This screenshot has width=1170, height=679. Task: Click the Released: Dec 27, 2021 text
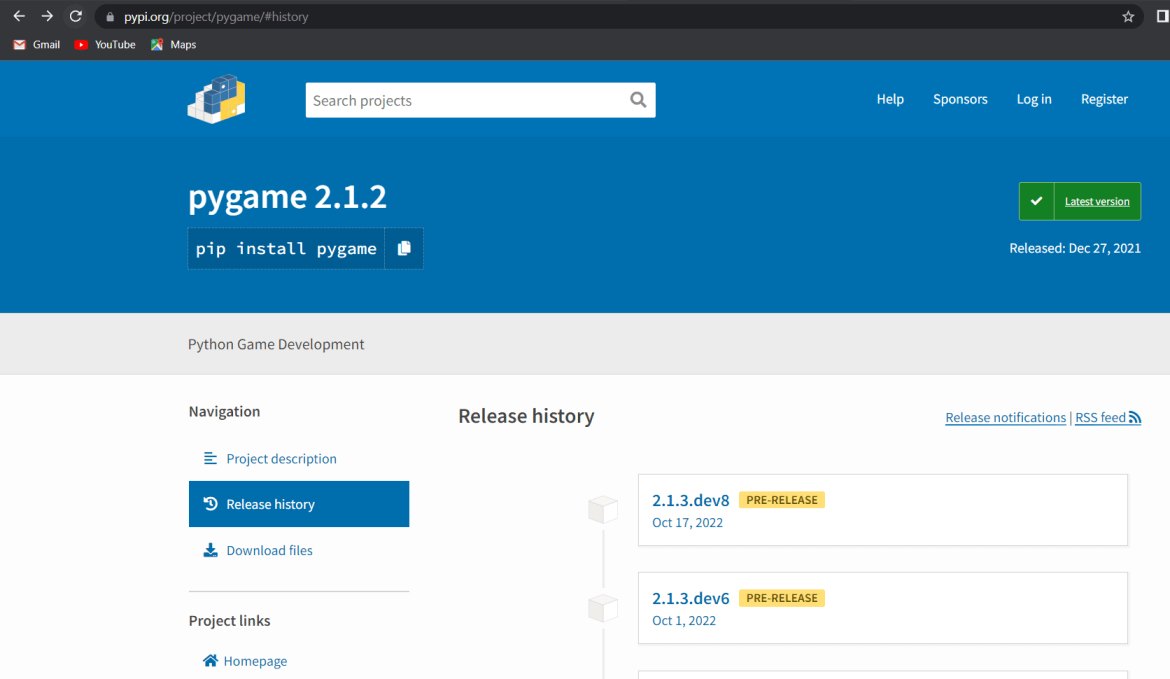click(1075, 248)
